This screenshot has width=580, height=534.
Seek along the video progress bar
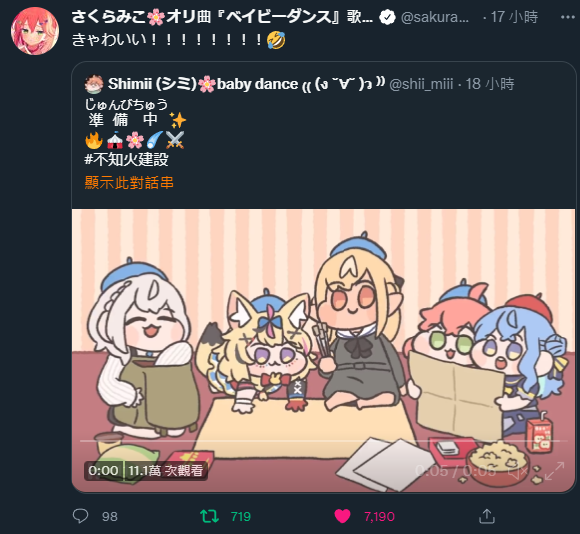coord(323,441)
